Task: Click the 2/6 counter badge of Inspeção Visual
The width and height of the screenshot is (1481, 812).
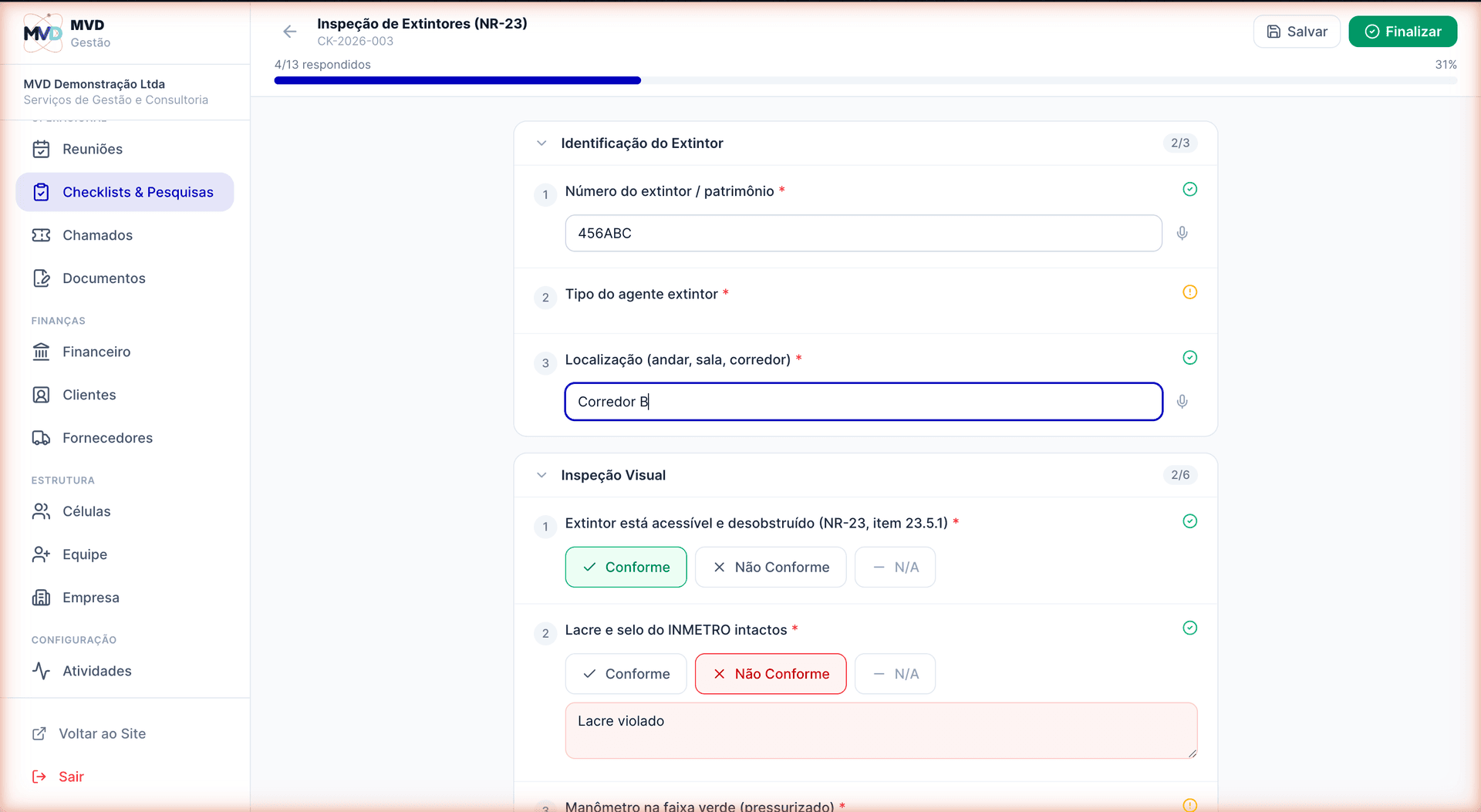Action: coord(1180,475)
